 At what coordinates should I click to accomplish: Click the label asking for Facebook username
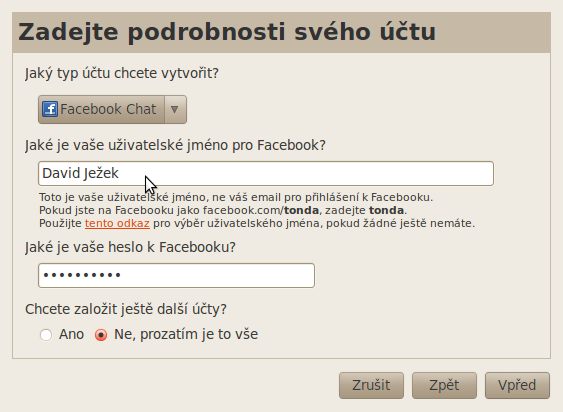tap(175, 145)
